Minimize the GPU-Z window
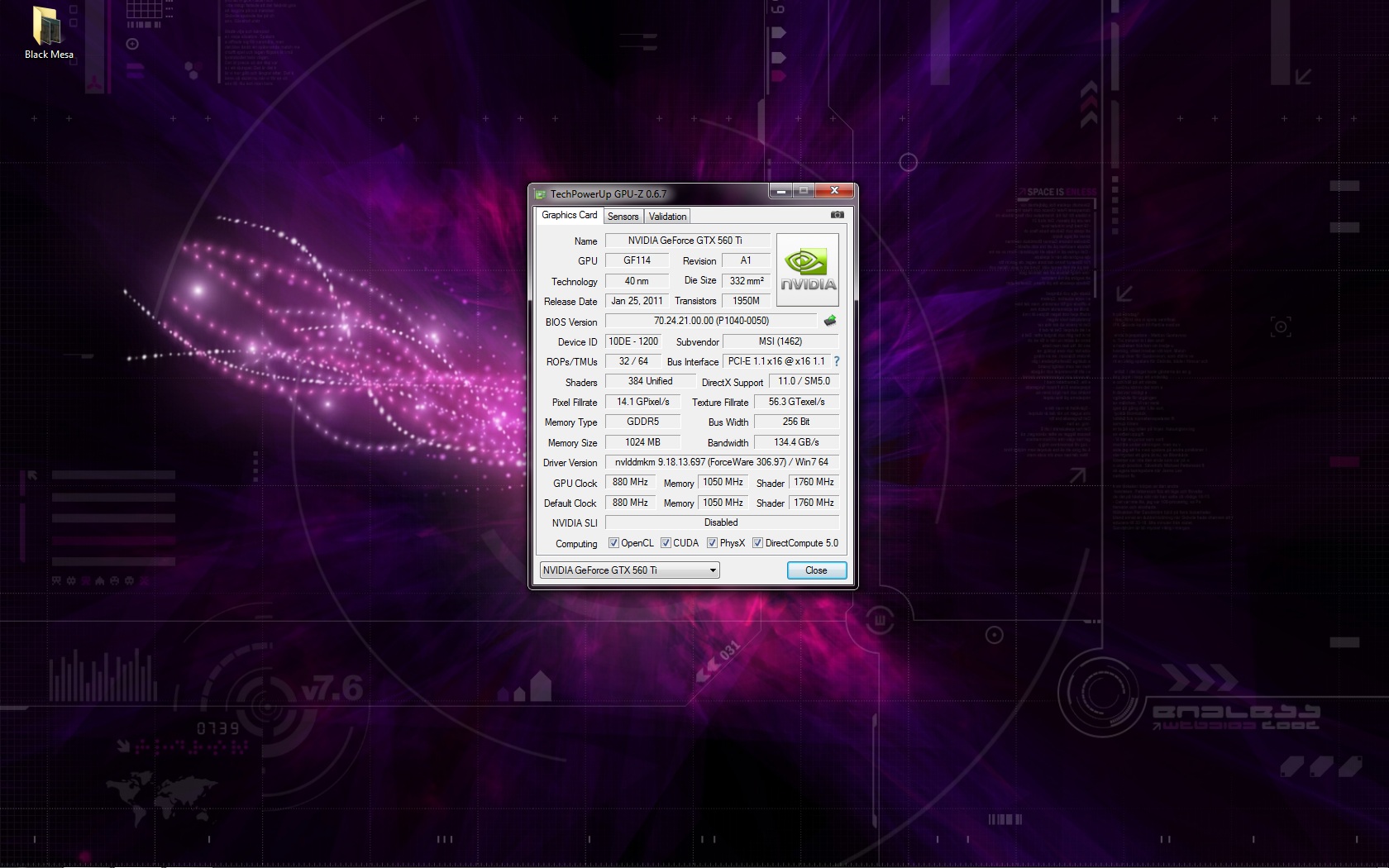1389x868 pixels. coord(780,191)
